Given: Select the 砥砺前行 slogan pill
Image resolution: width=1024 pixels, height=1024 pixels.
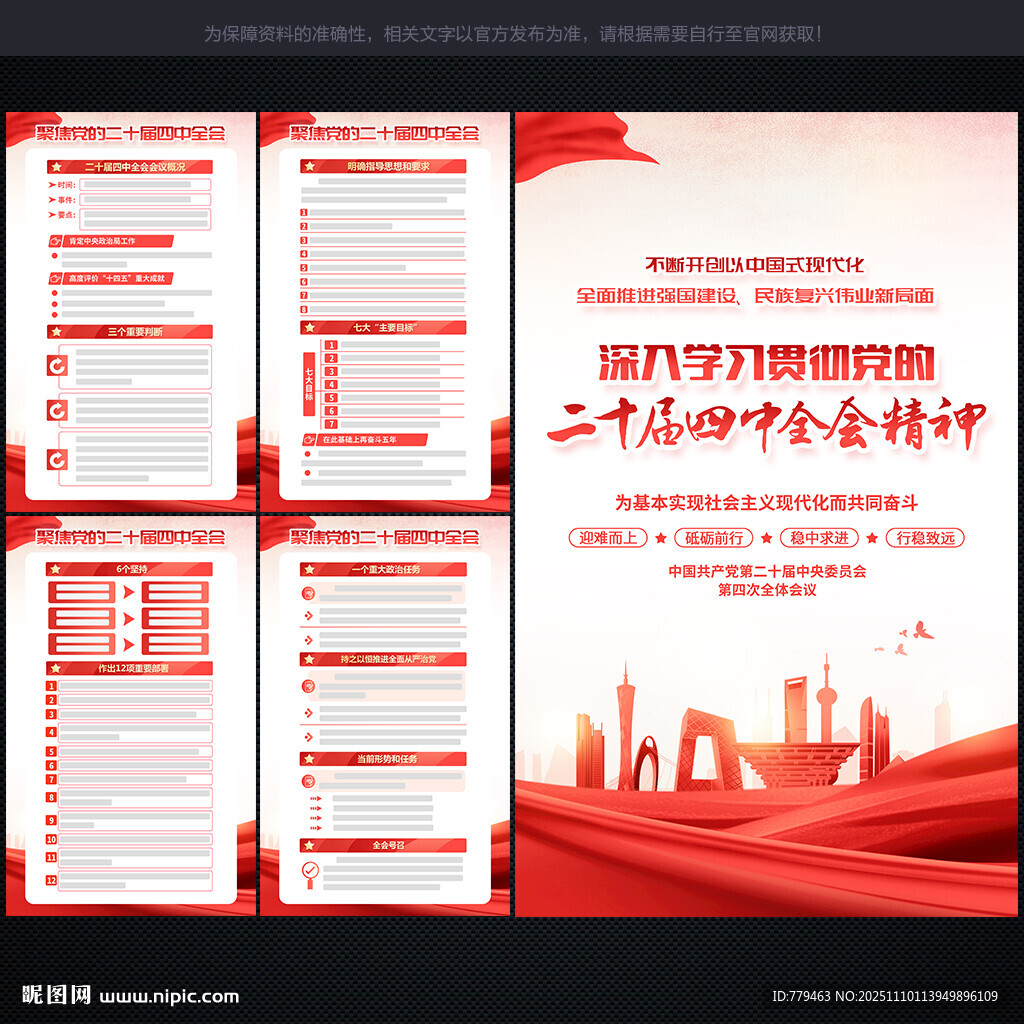Looking at the screenshot, I should (x=714, y=538).
